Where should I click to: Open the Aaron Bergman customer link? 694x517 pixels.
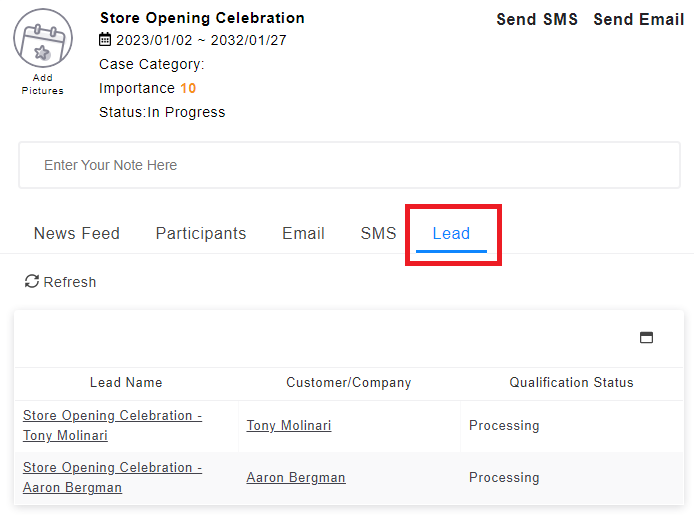click(296, 478)
